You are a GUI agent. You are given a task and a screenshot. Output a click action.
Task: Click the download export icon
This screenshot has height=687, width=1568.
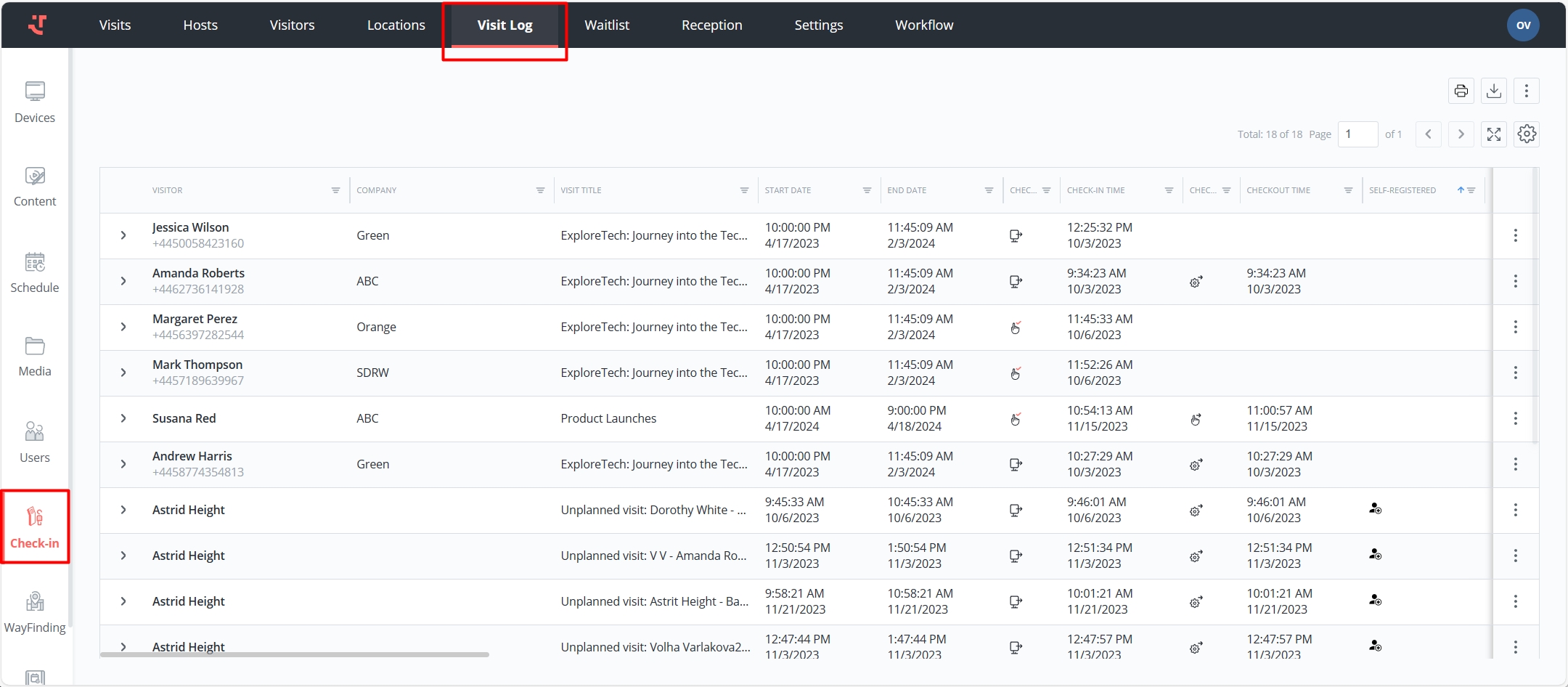[x=1493, y=91]
